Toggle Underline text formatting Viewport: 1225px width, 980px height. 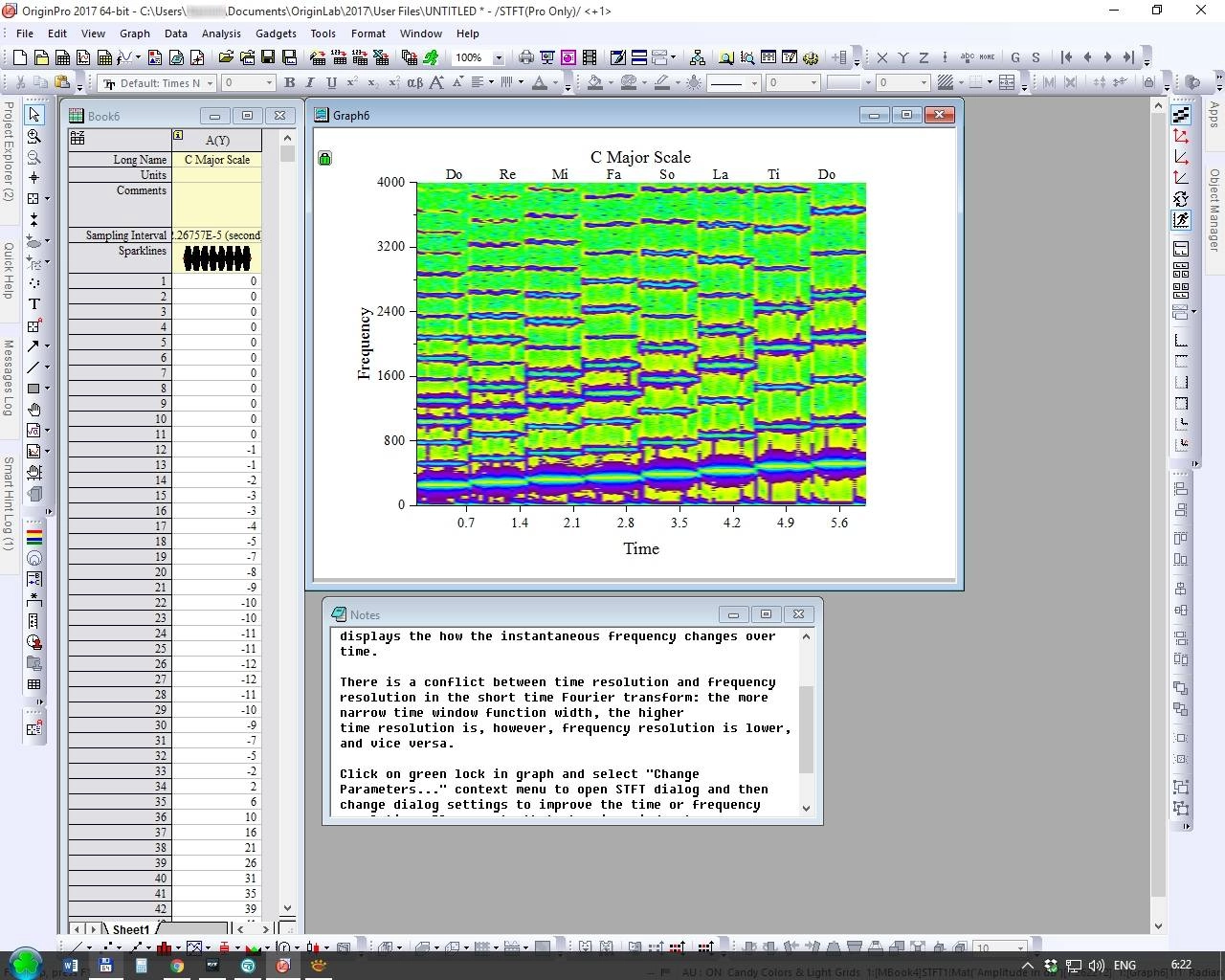pyautogui.click(x=332, y=83)
